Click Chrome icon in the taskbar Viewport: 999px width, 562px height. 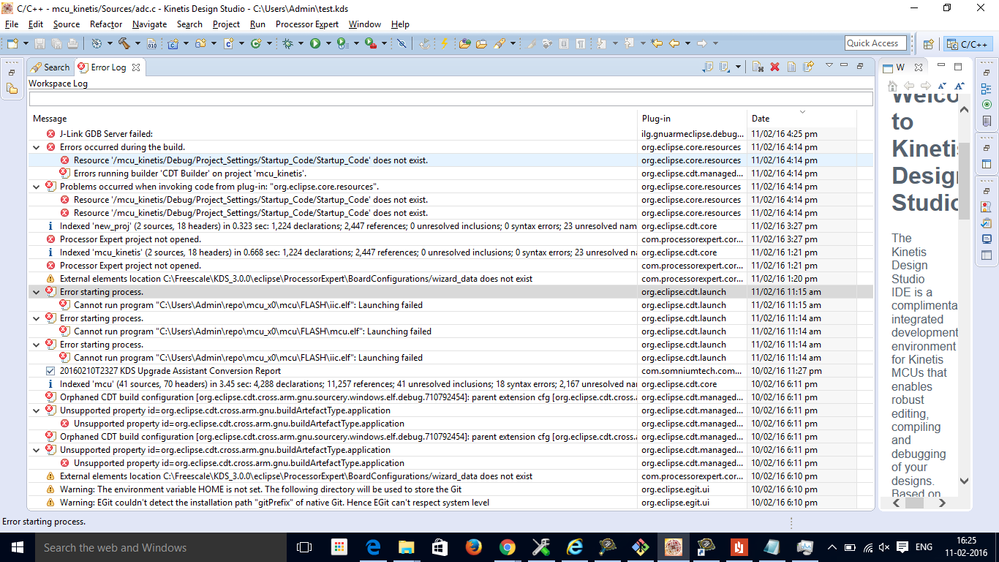(507, 547)
